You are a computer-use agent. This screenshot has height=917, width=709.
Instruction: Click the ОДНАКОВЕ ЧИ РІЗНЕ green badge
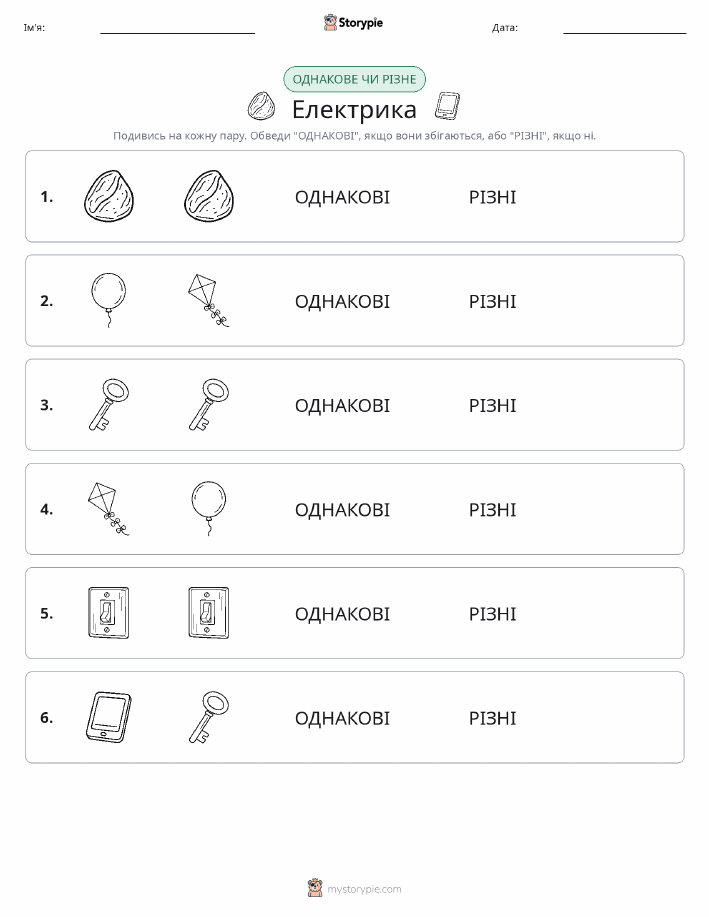click(354, 79)
